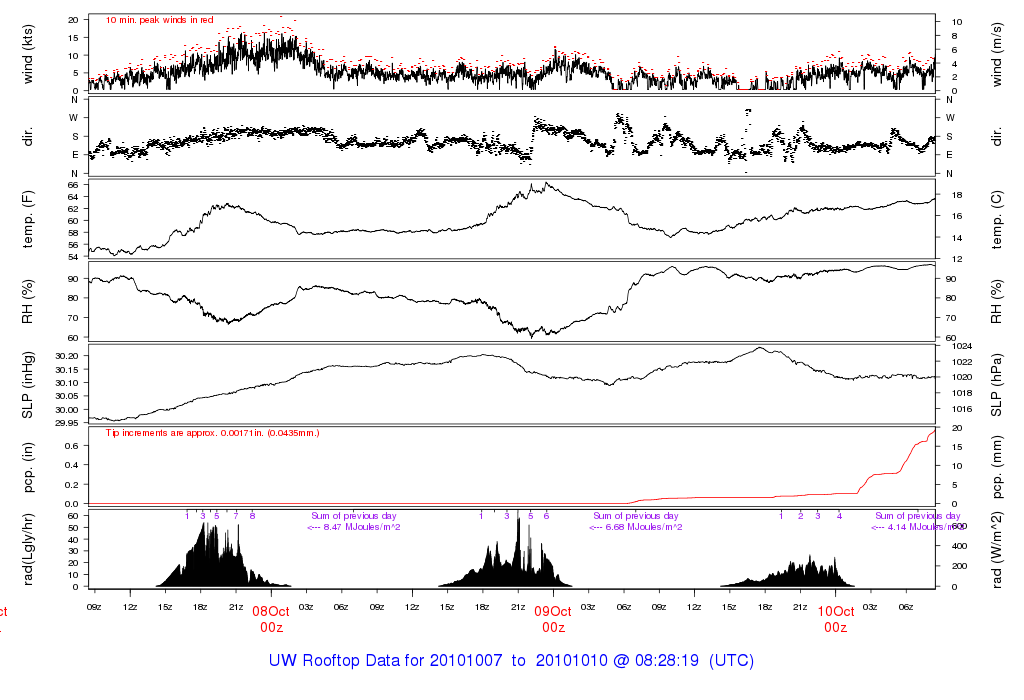Click the temperature curve's highest peak
Image resolution: width=1024 pixels, height=700 pixels.
546,183
